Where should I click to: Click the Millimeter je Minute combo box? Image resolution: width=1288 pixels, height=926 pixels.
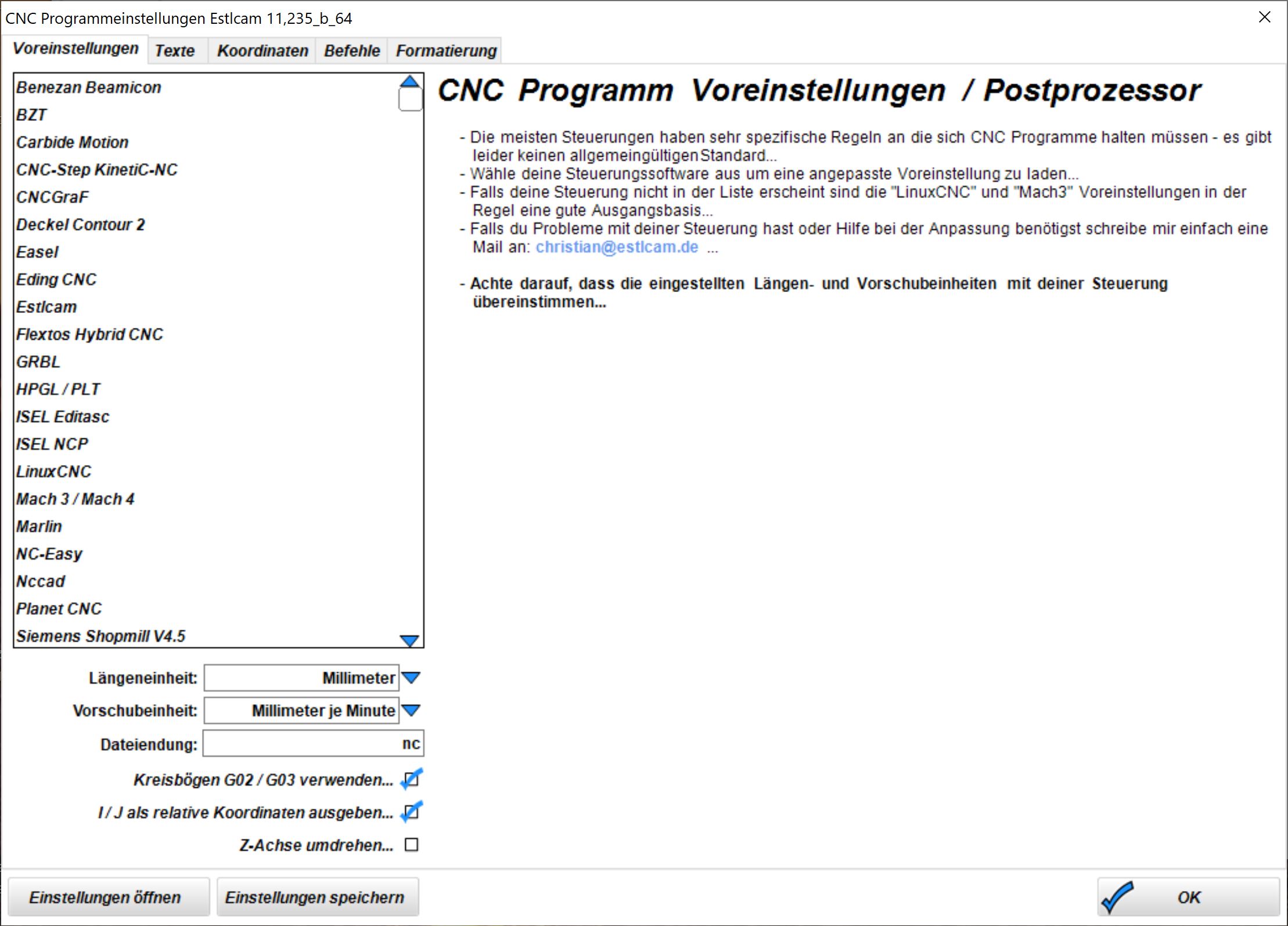301,711
